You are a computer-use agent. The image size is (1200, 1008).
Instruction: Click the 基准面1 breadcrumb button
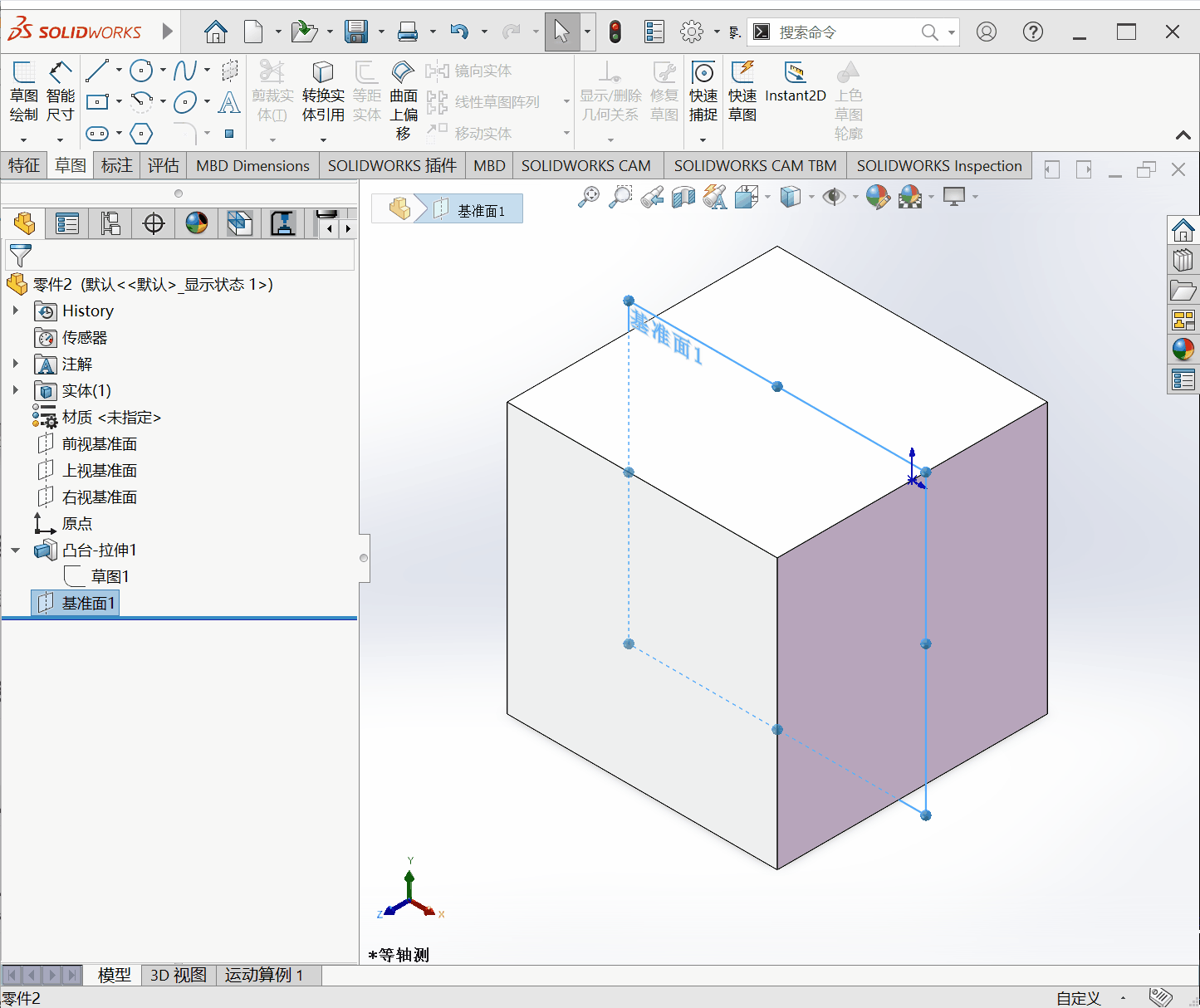pos(476,210)
